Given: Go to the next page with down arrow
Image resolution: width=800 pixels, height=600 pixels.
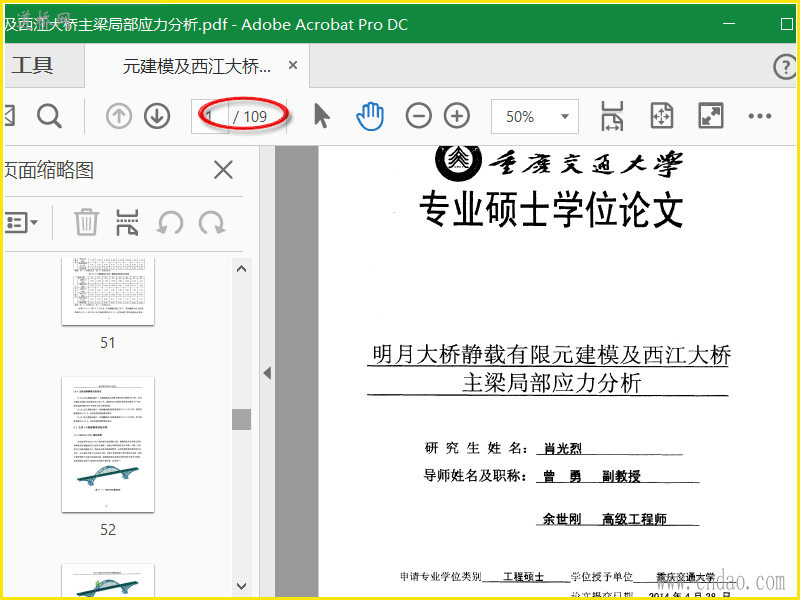Looking at the screenshot, I should coord(157,116).
